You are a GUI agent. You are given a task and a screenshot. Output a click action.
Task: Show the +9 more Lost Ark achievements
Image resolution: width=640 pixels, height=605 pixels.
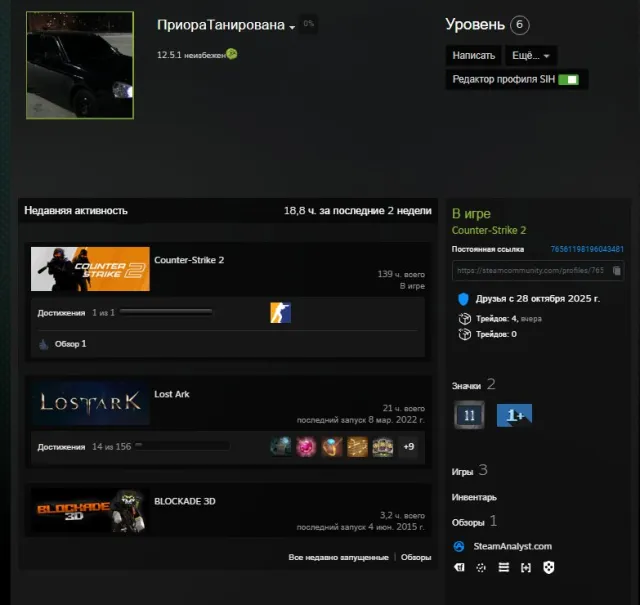pyautogui.click(x=409, y=447)
